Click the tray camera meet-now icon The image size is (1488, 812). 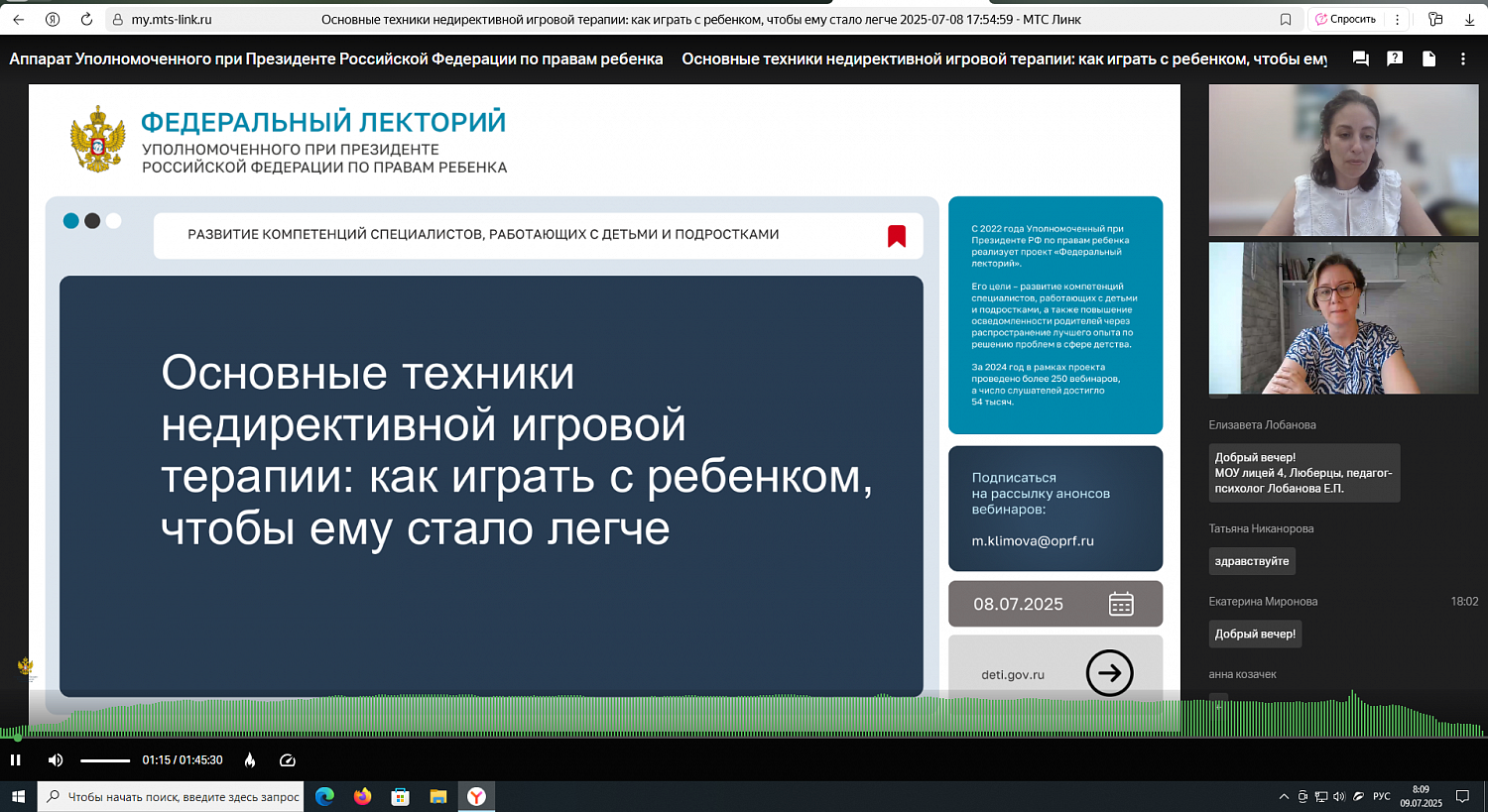coord(1302,796)
